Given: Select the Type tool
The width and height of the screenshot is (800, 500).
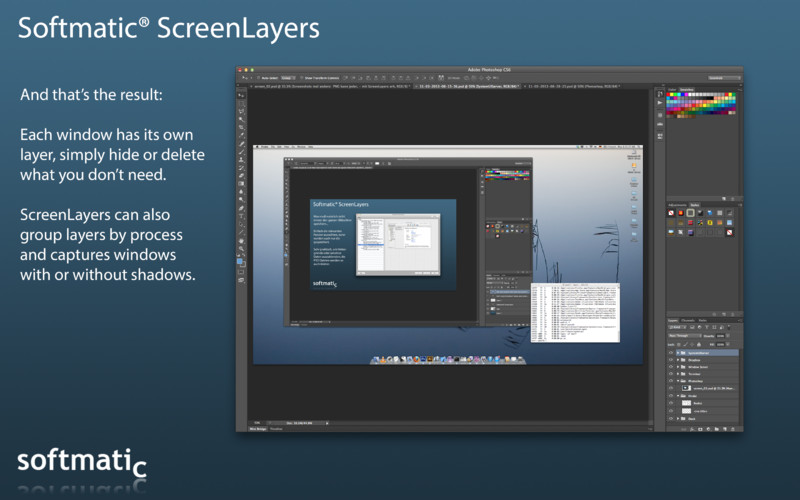Looking at the screenshot, I should [241, 214].
